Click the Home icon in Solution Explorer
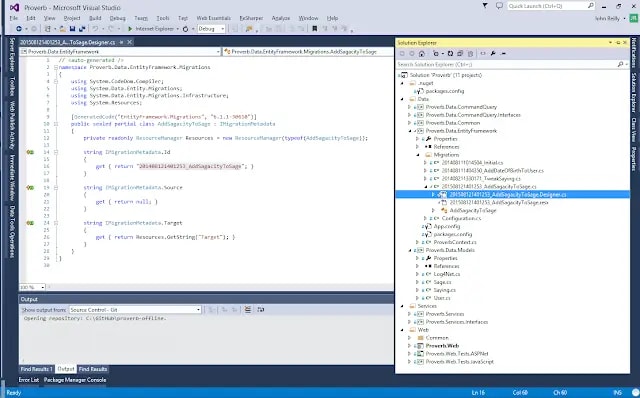 (422, 53)
